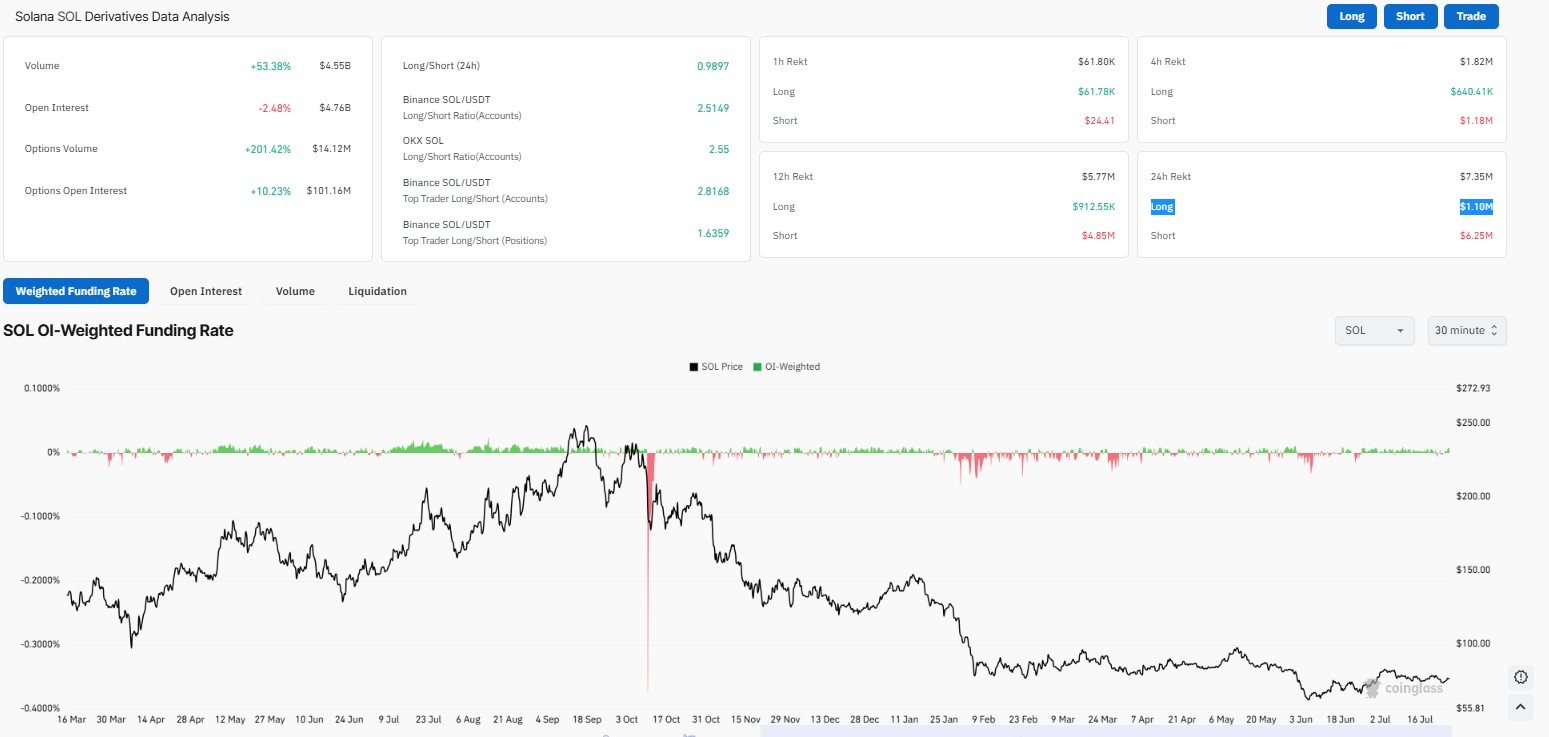Switch to the Volume chart tab
This screenshot has width=1549, height=737.
point(295,291)
